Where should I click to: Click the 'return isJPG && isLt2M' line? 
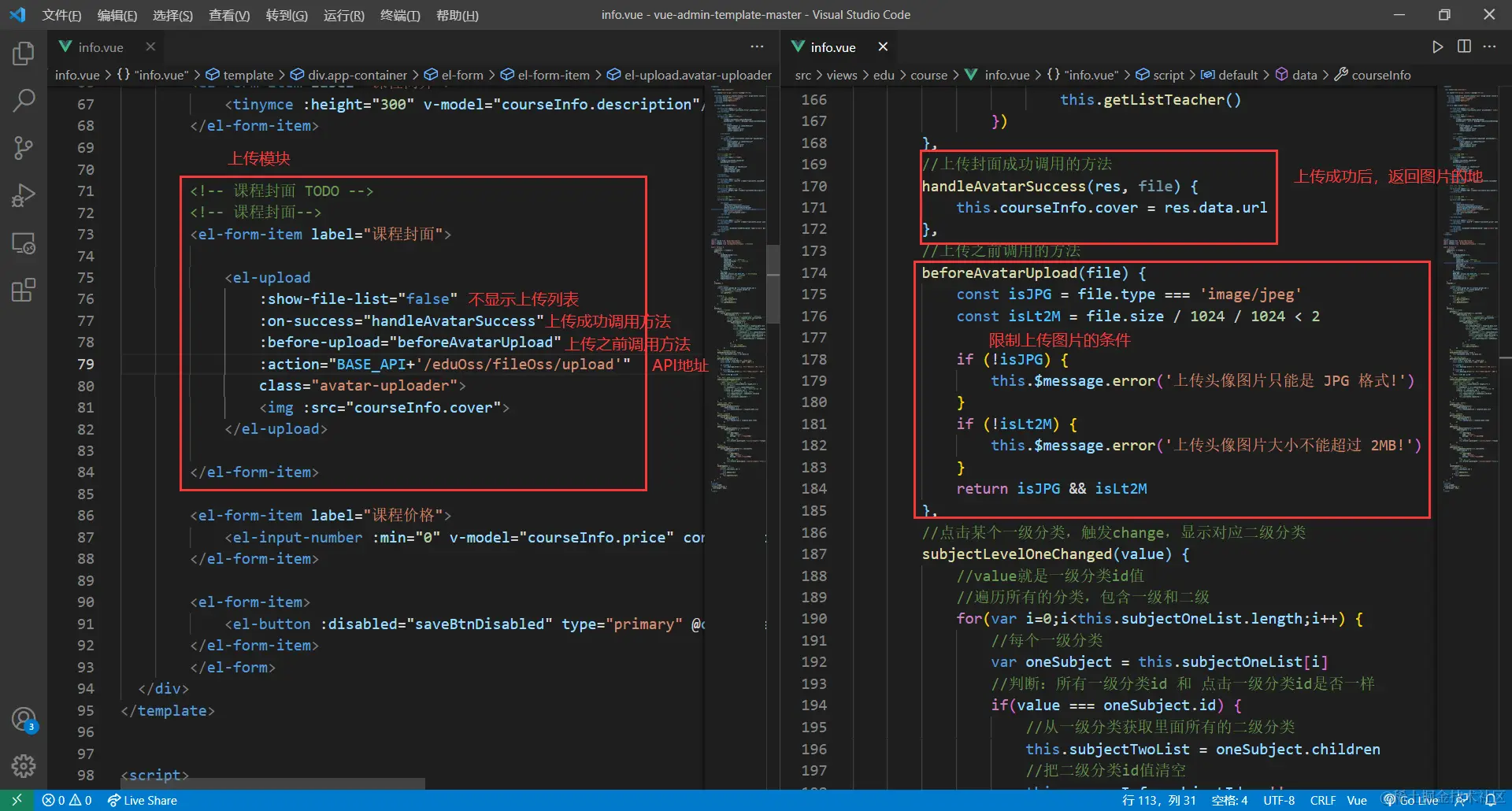[x=1051, y=489]
